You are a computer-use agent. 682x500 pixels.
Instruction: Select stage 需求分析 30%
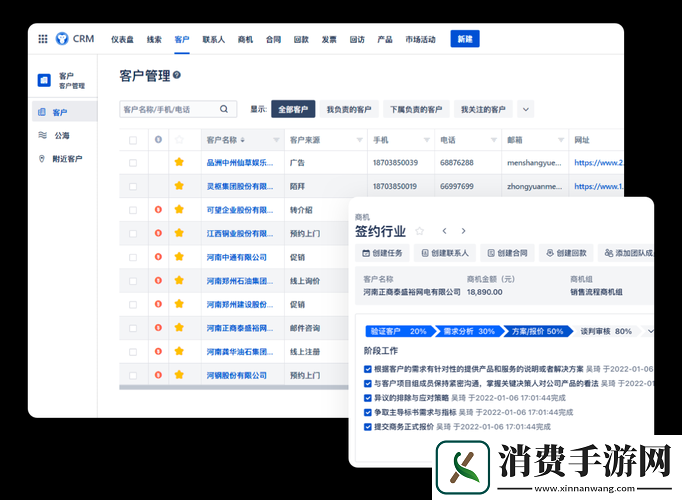(x=469, y=331)
